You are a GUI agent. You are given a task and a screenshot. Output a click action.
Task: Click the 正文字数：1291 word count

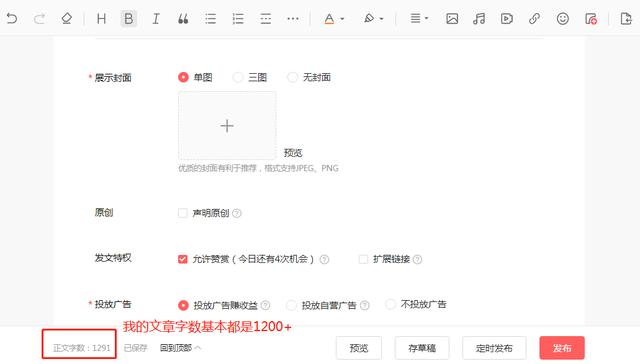(x=82, y=348)
